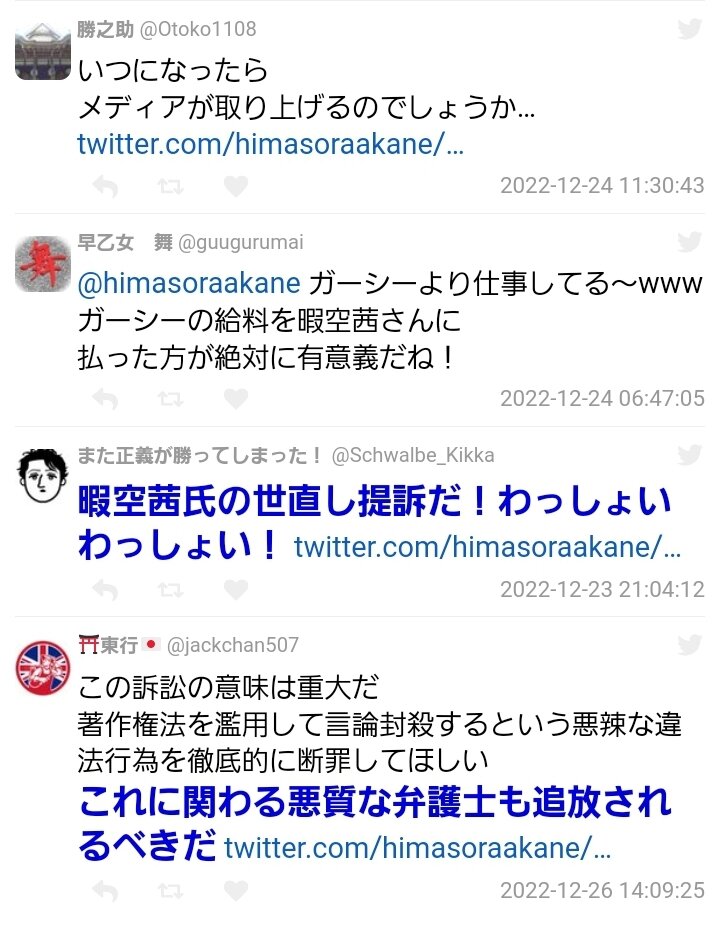Open Twitter bird icon on @jackchan507's tweet
The height and width of the screenshot is (940, 719).
point(690,645)
